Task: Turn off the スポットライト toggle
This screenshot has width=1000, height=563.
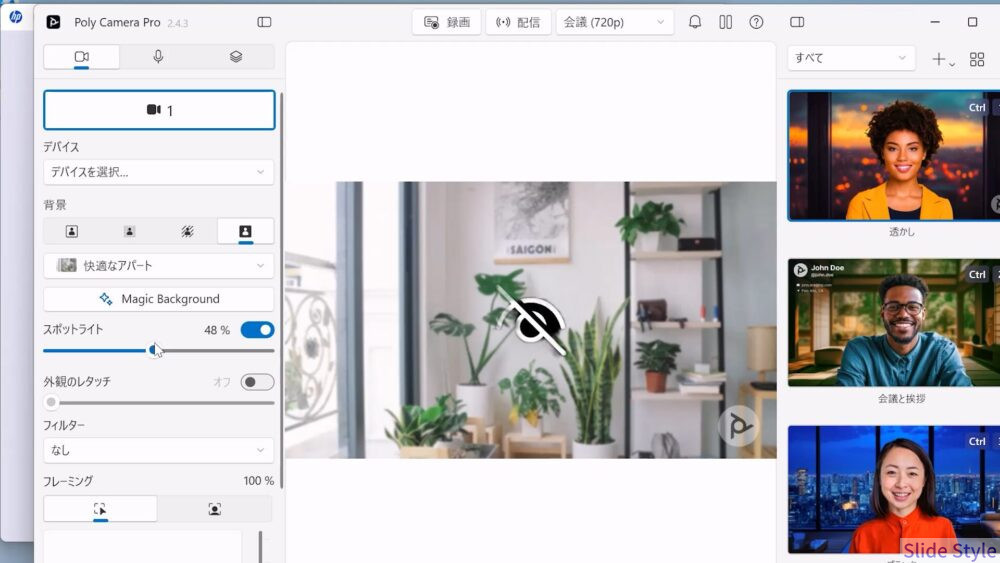Action: coord(257,330)
